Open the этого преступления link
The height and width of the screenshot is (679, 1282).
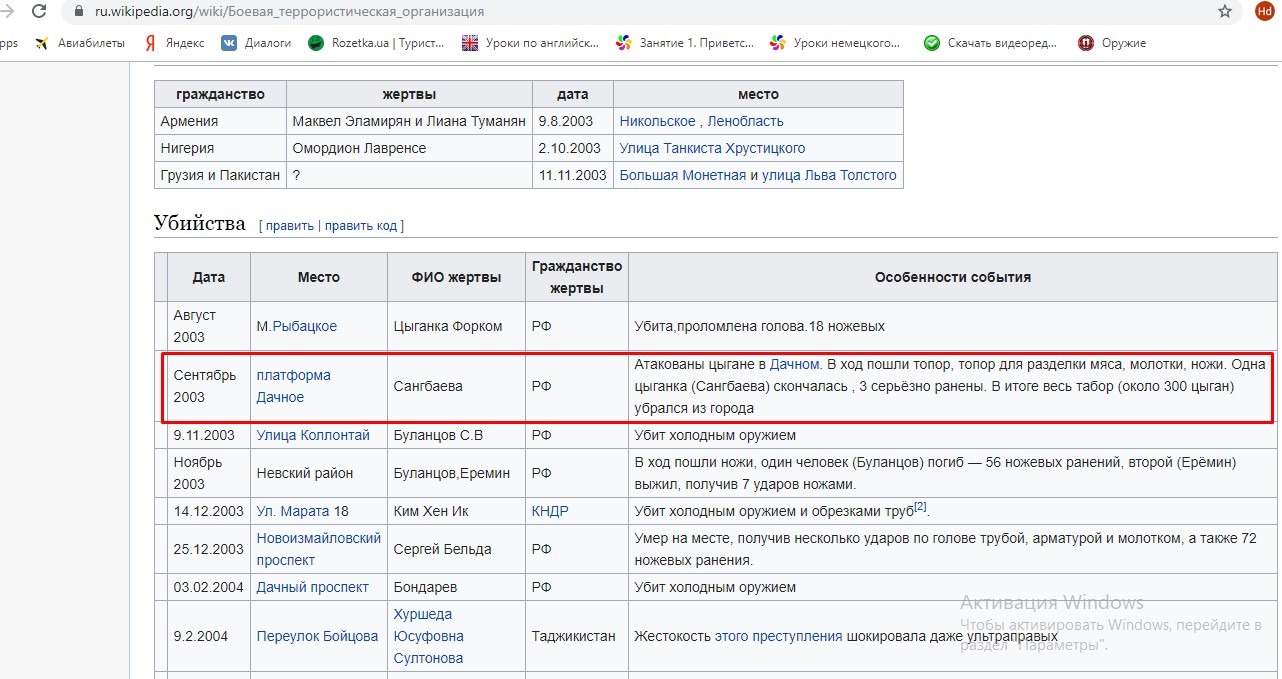778,636
